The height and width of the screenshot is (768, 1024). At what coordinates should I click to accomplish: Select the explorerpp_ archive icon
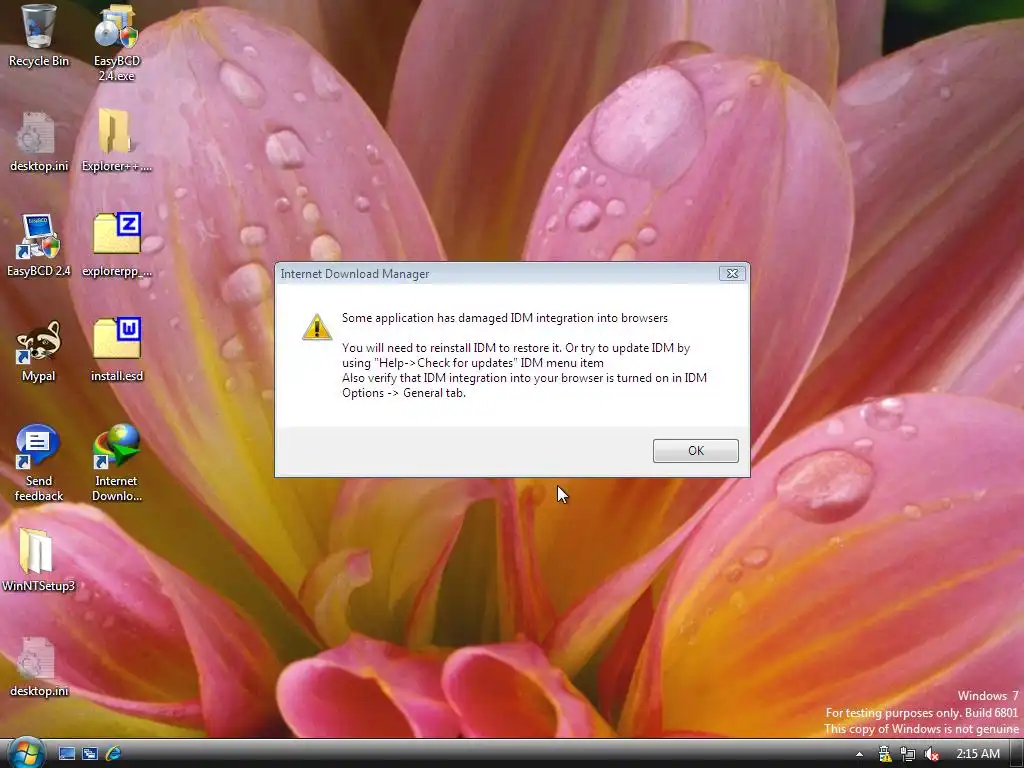pos(117,246)
